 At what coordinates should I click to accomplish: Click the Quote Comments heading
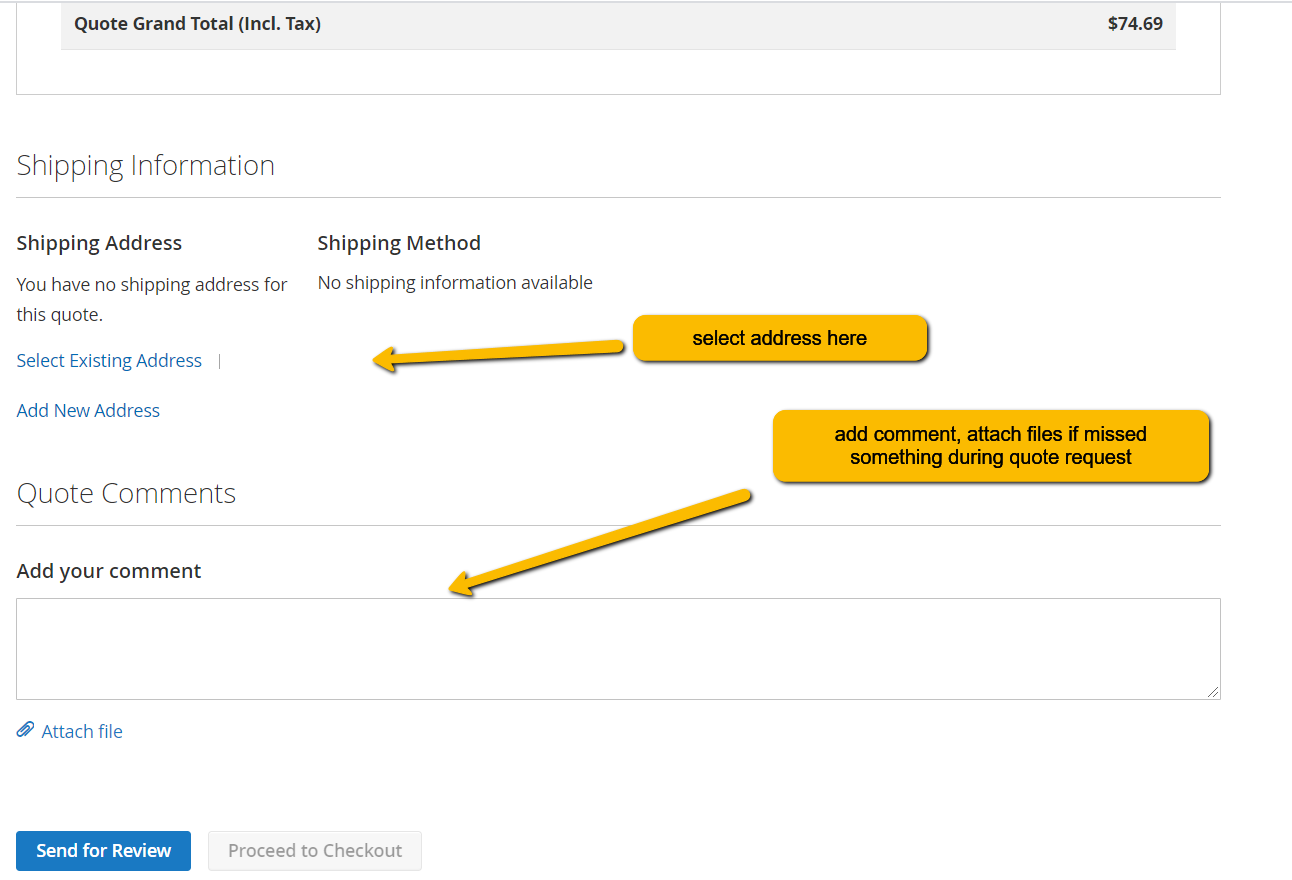[x=126, y=494]
